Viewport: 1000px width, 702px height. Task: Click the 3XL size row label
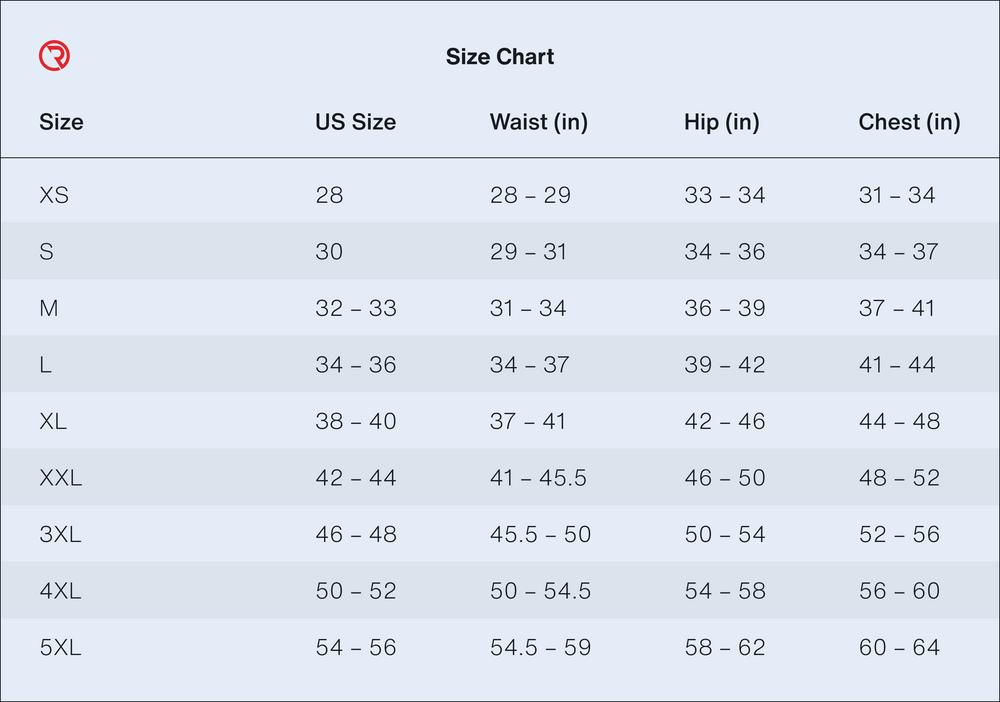click(60, 534)
